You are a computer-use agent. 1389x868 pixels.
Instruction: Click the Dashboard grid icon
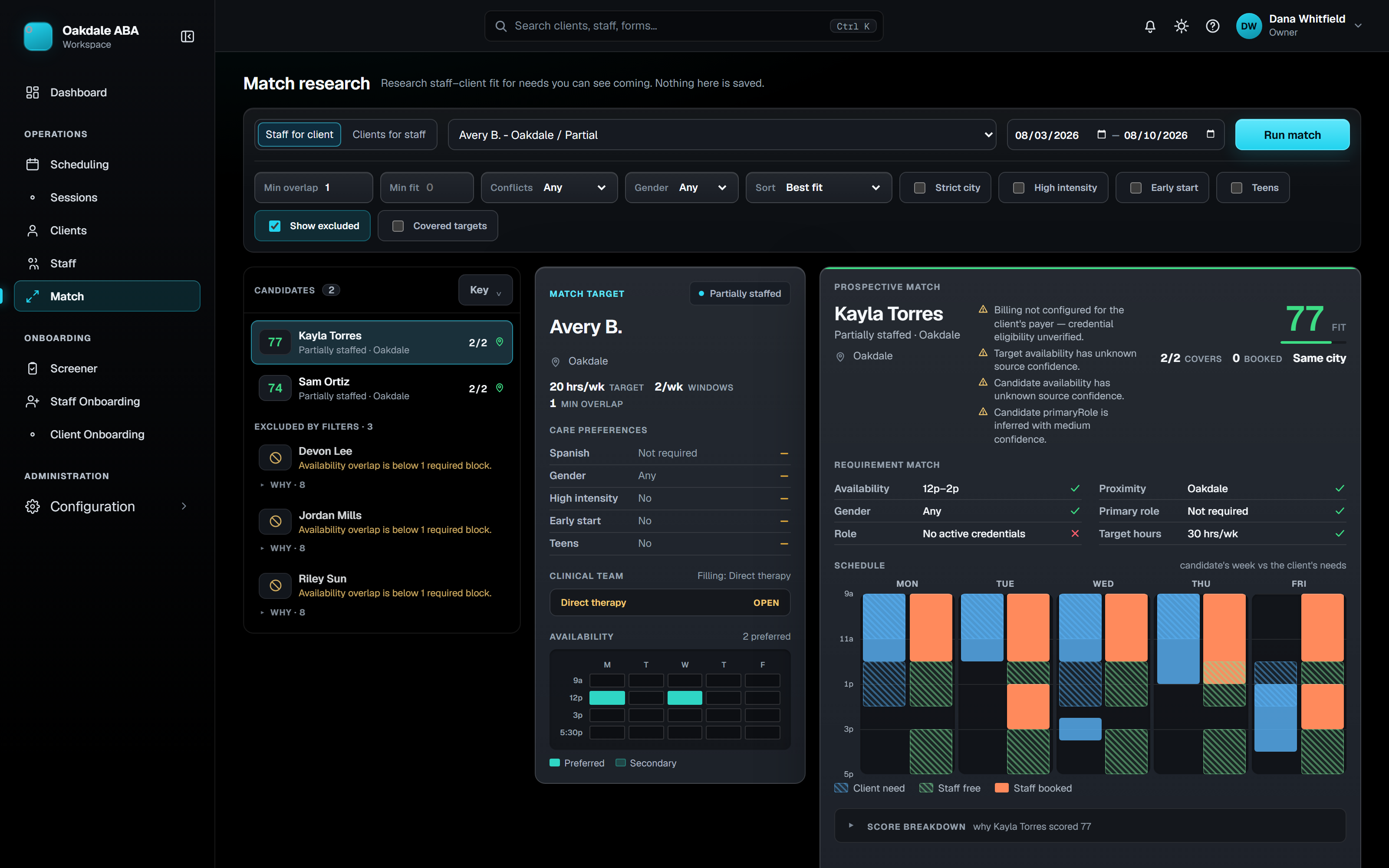coord(32,92)
